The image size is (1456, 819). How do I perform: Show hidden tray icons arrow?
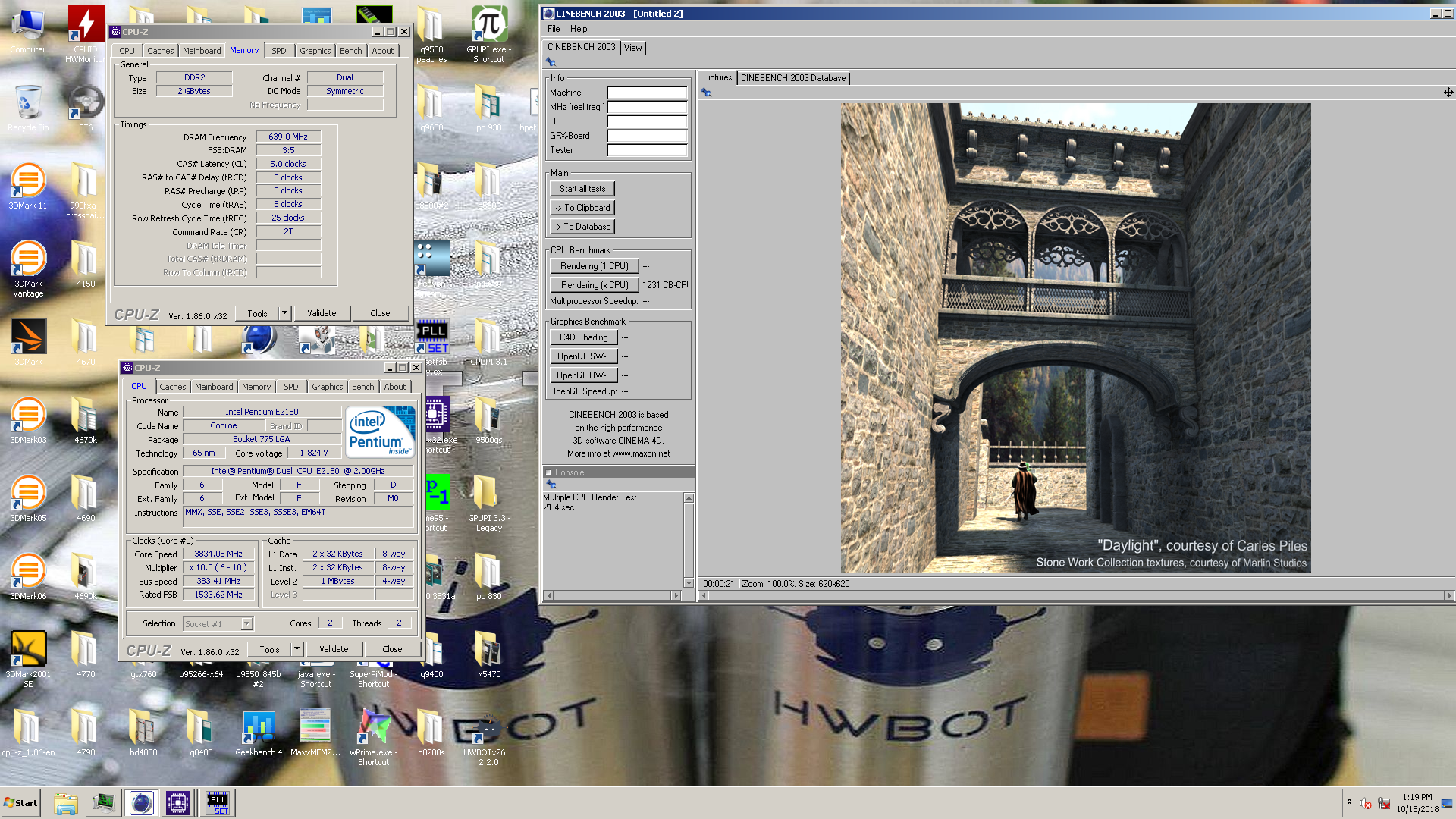point(1349,802)
